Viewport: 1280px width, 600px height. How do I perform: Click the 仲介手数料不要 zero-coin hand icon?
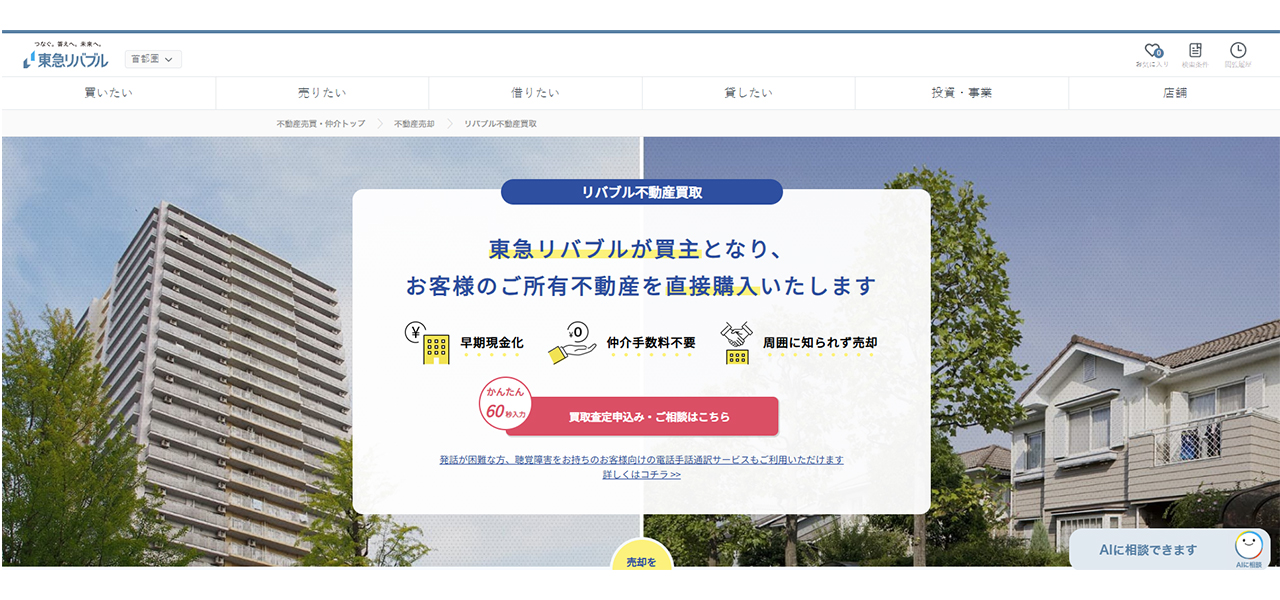click(572, 342)
